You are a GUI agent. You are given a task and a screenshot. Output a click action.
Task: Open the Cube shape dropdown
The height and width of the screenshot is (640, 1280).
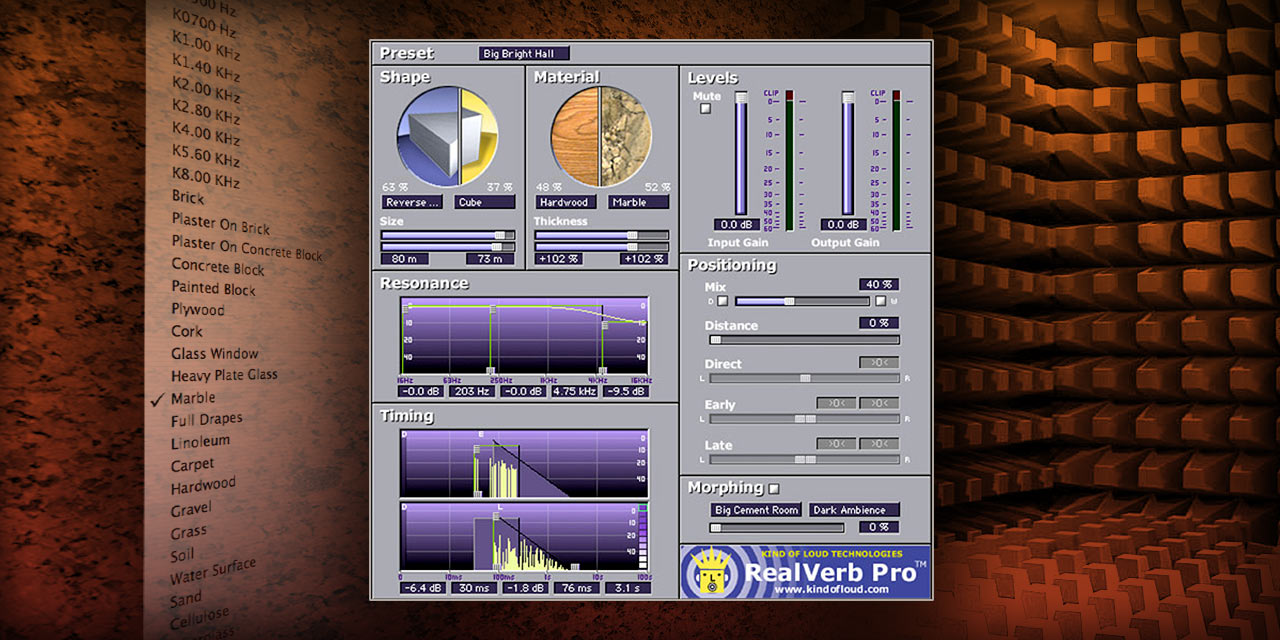point(485,202)
